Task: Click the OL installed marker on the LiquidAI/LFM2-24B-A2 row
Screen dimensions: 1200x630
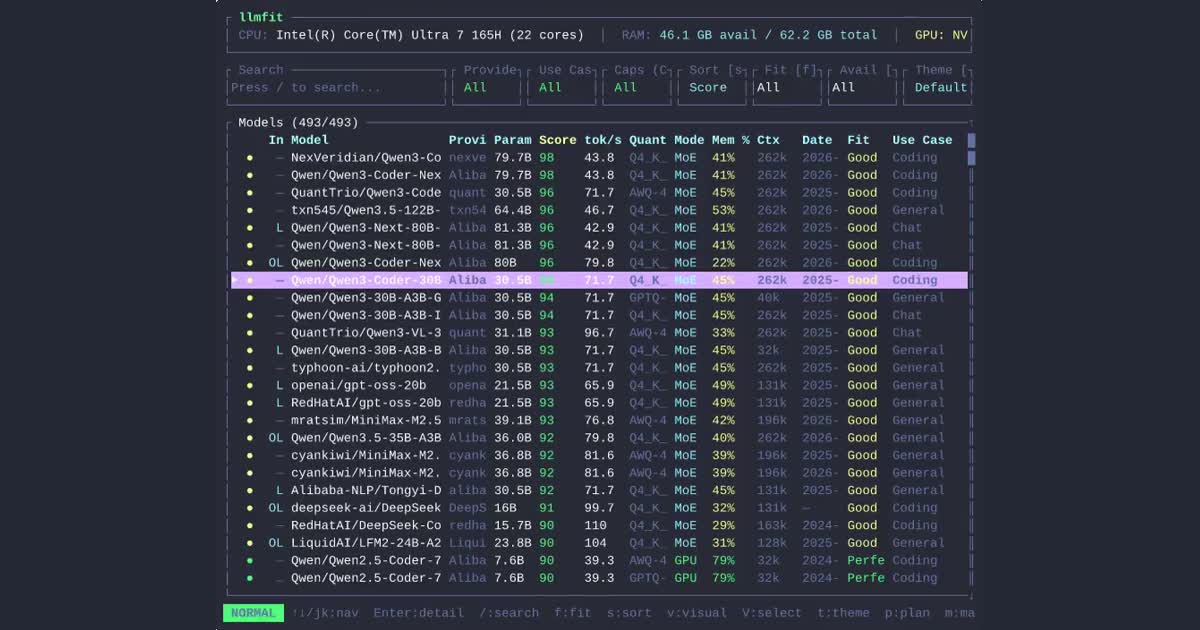Action: tap(276, 543)
